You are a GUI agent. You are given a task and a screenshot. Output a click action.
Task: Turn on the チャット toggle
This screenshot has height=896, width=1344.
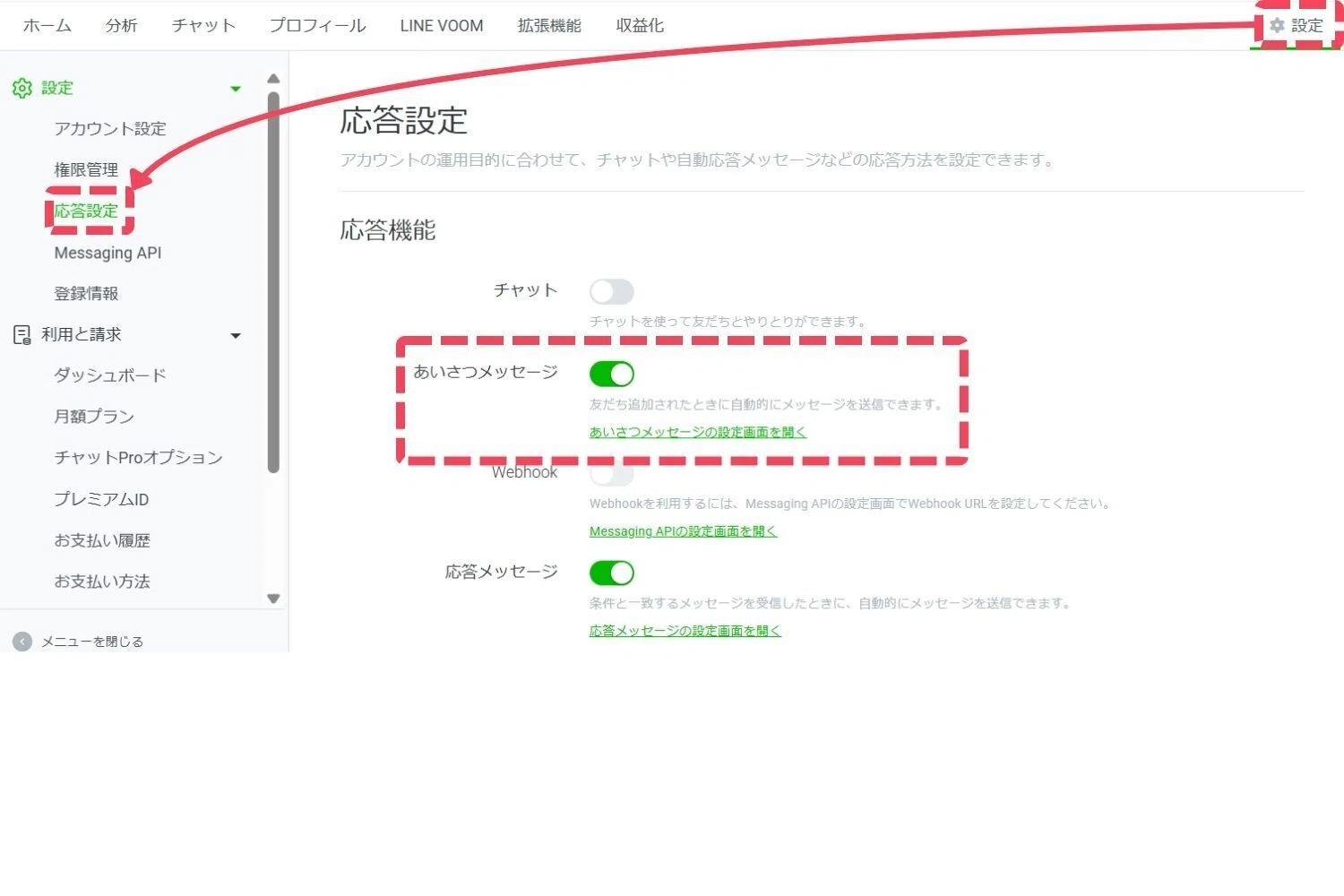(612, 291)
